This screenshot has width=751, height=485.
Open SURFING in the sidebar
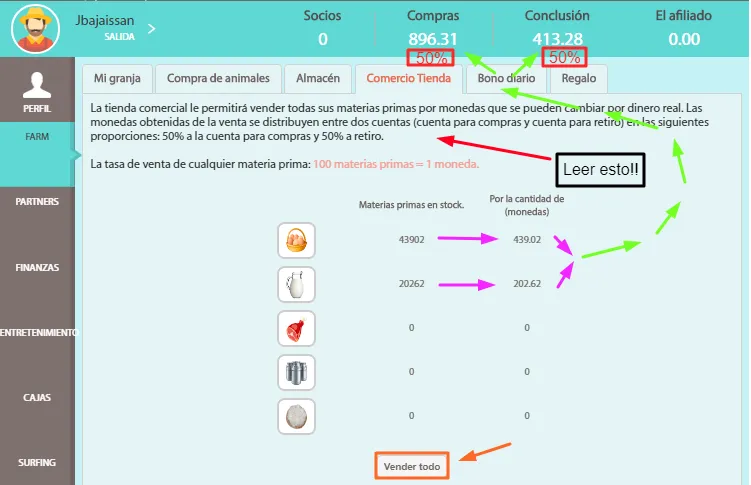[37, 463]
